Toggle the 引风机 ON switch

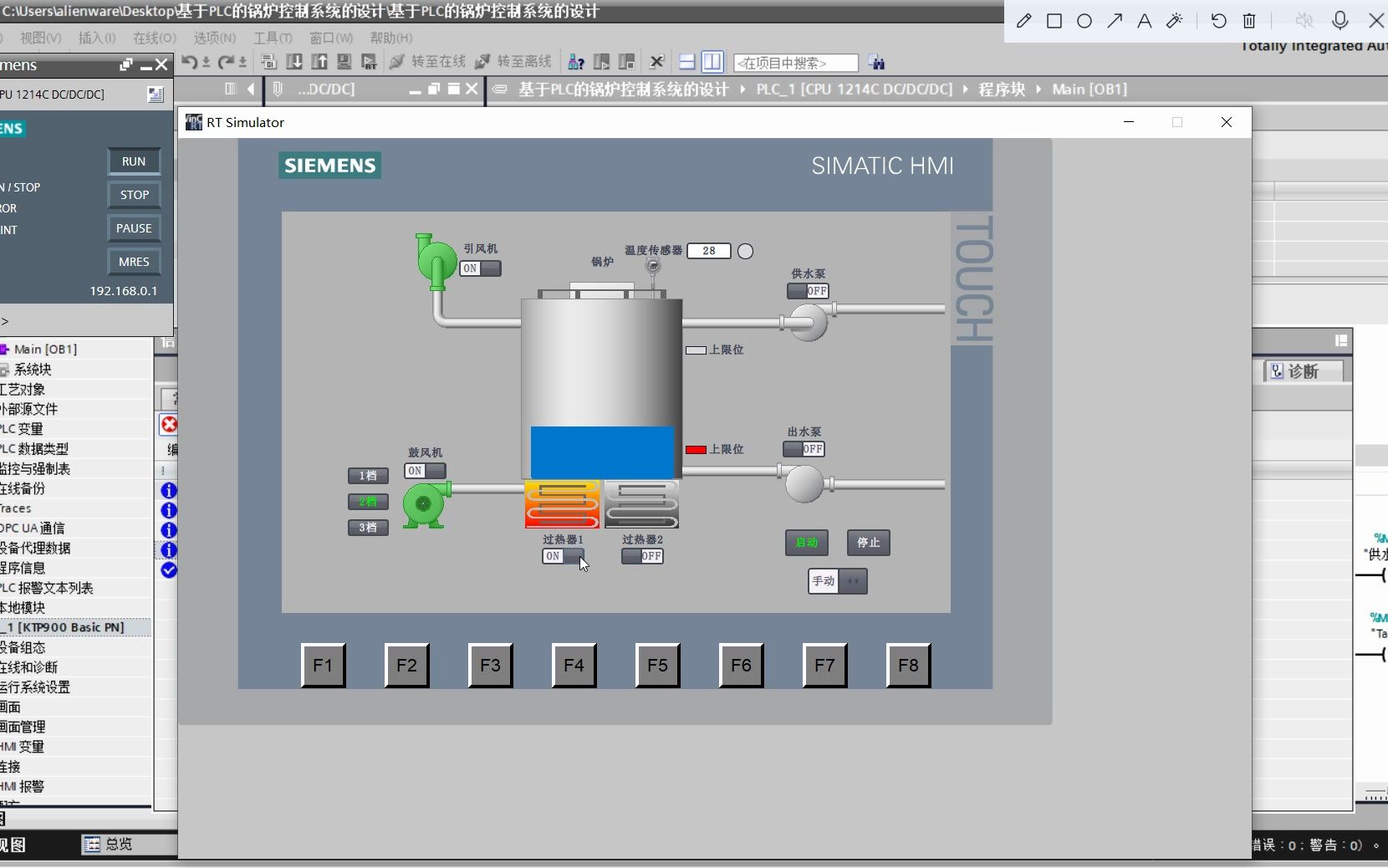(481, 268)
